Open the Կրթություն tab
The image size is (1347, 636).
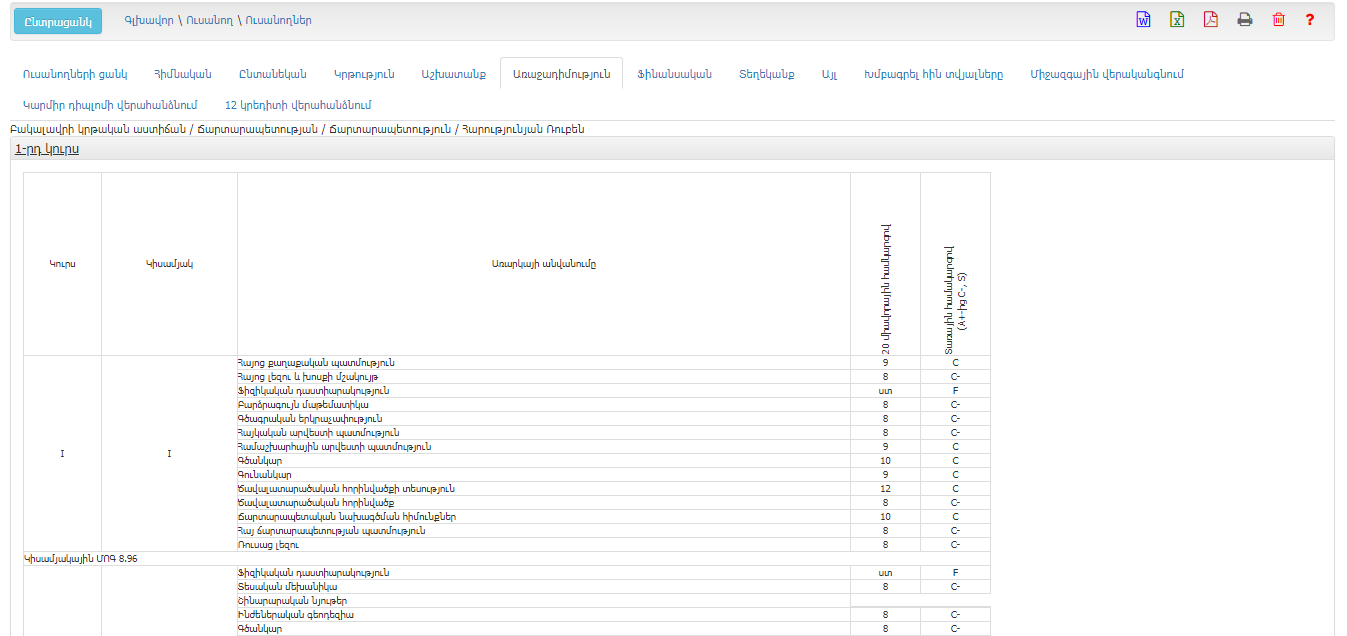tap(364, 74)
